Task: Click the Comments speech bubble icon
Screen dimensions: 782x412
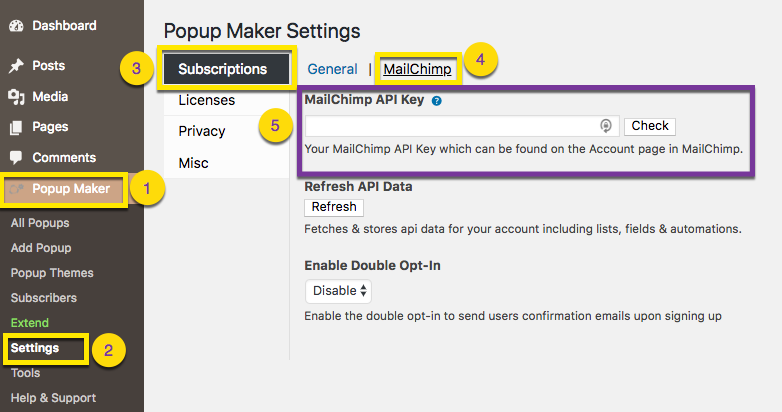Action: 16,158
